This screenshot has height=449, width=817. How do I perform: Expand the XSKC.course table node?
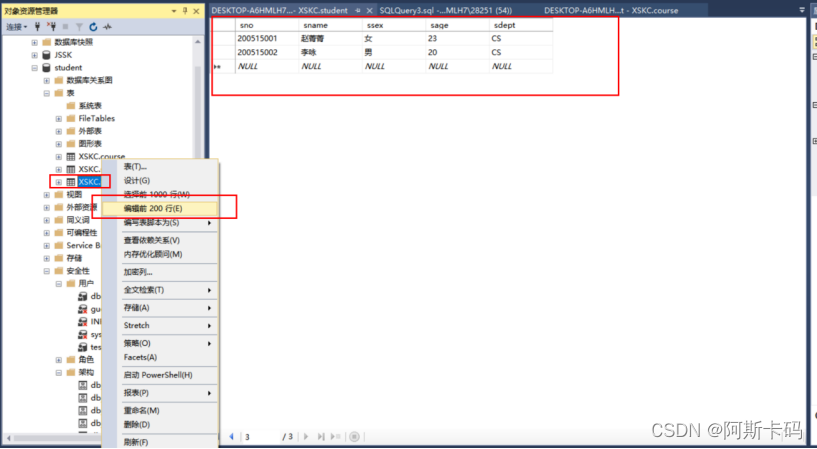59,157
